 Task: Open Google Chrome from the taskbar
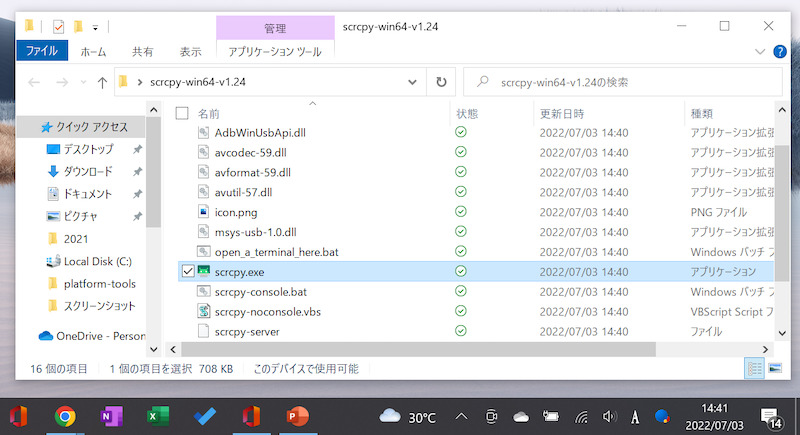[65, 416]
